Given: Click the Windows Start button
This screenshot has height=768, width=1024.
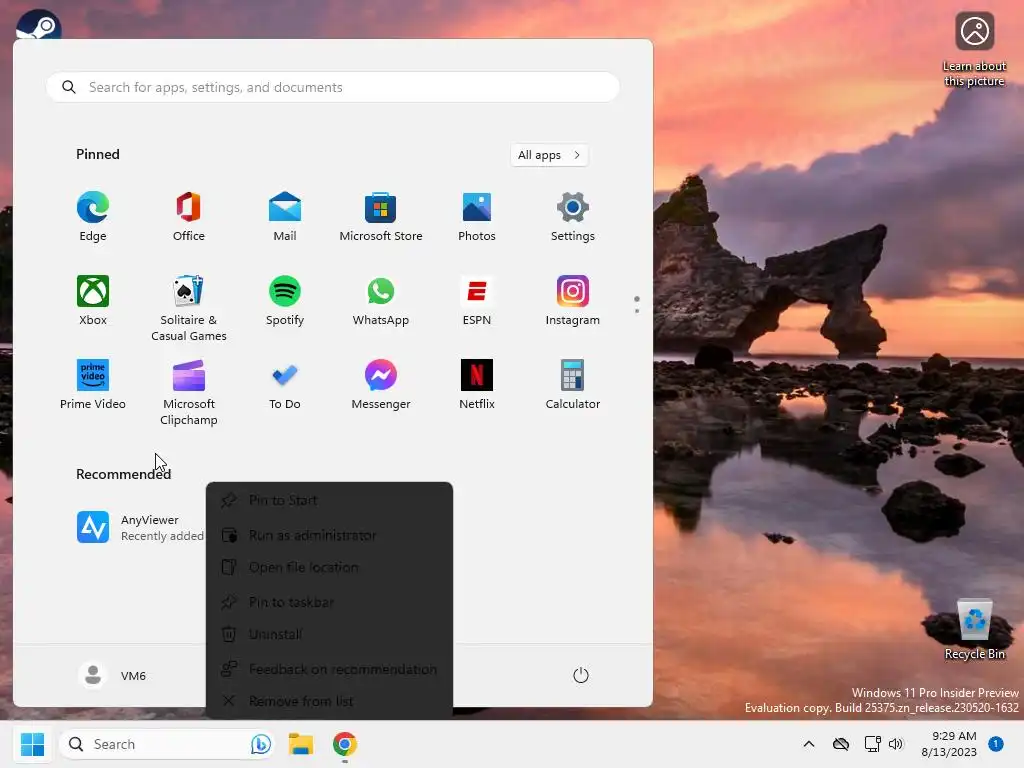Looking at the screenshot, I should click(x=32, y=744).
